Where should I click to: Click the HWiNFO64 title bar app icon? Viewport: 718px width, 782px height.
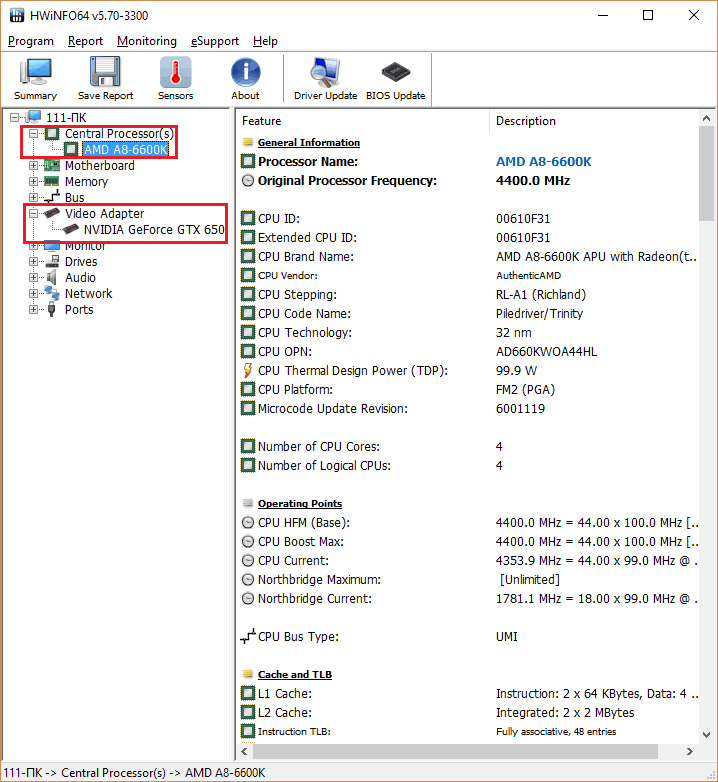16,15
